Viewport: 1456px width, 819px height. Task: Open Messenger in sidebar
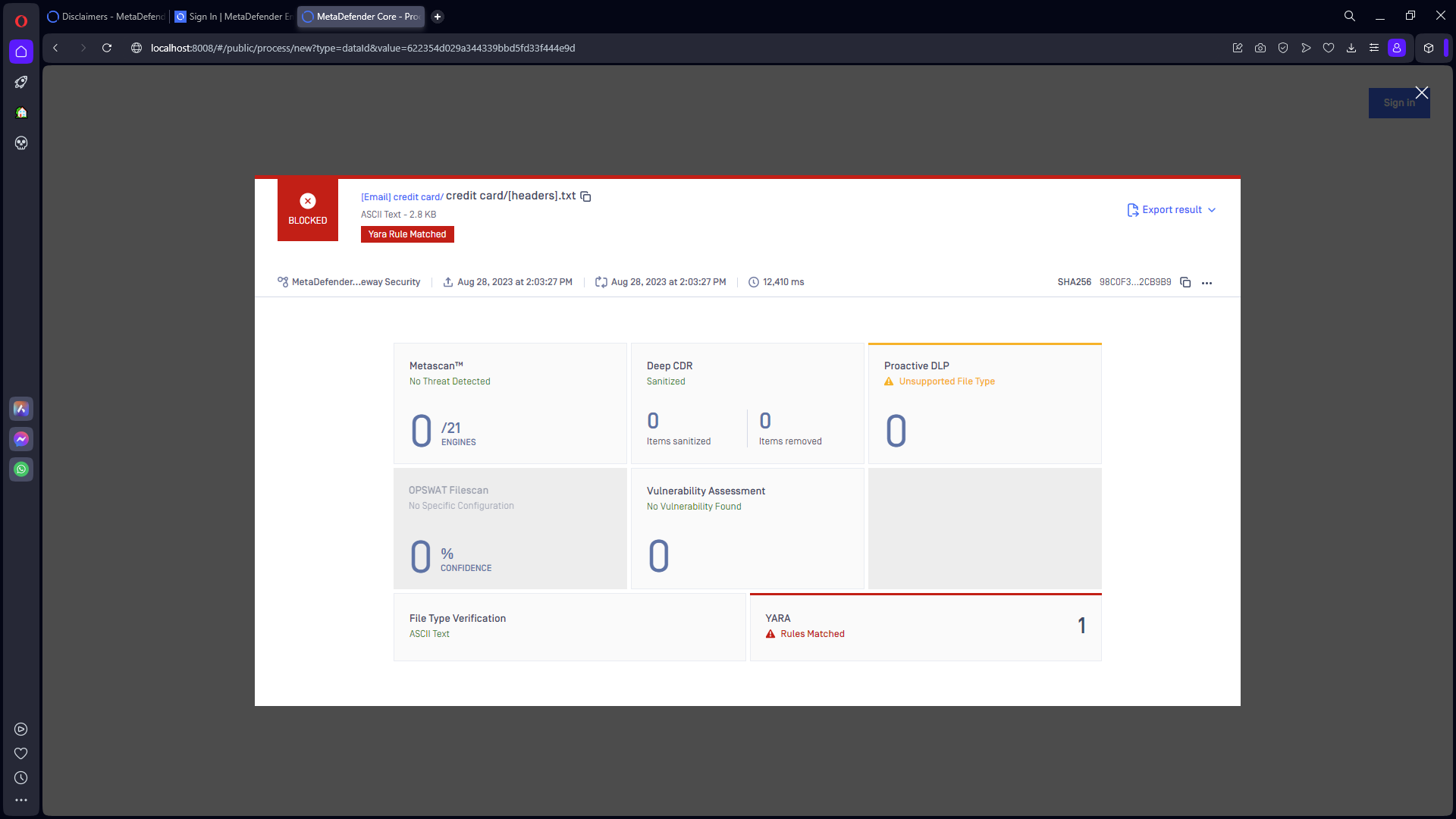[21, 439]
